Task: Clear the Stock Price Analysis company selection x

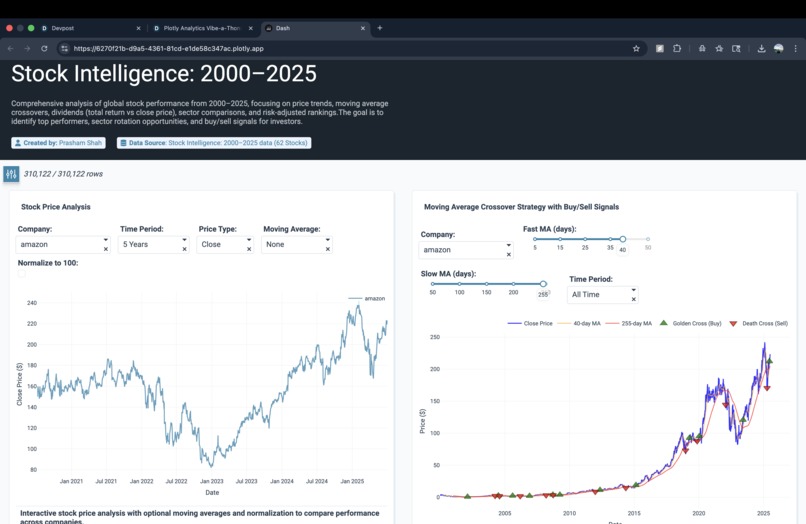Action: [x=105, y=249]
